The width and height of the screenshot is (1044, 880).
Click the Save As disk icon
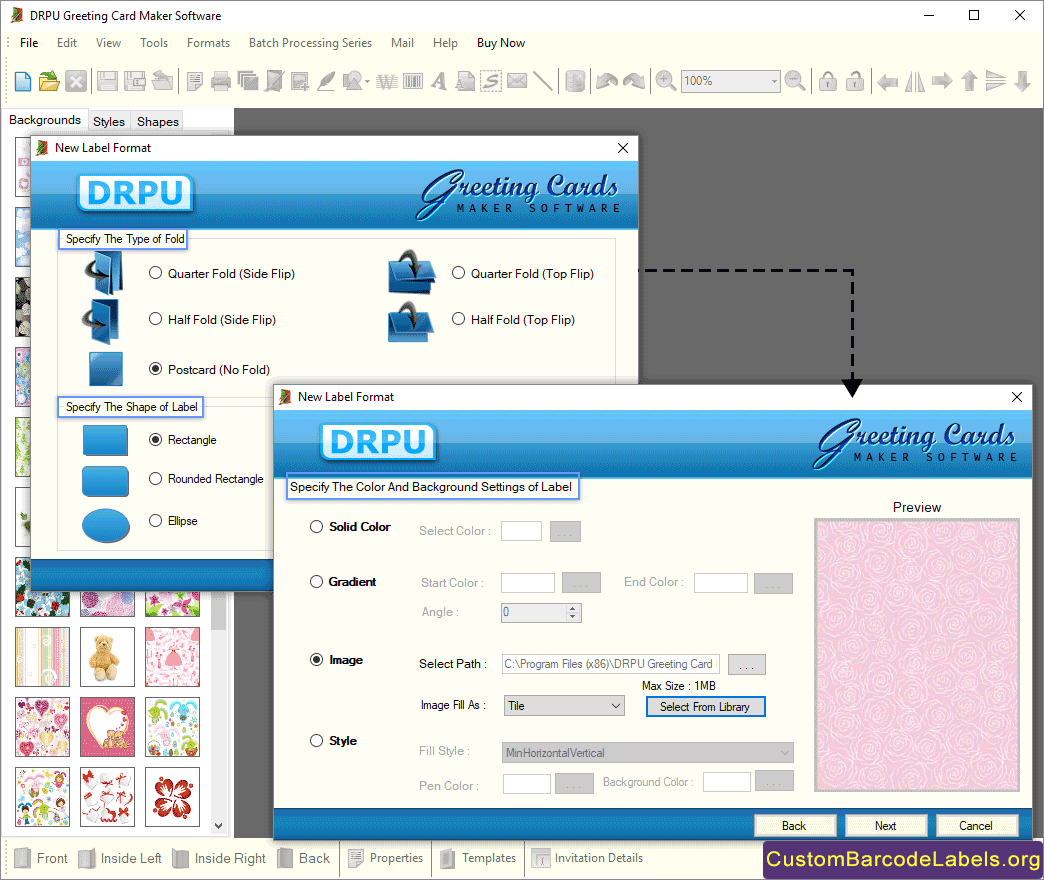point(135,81)
